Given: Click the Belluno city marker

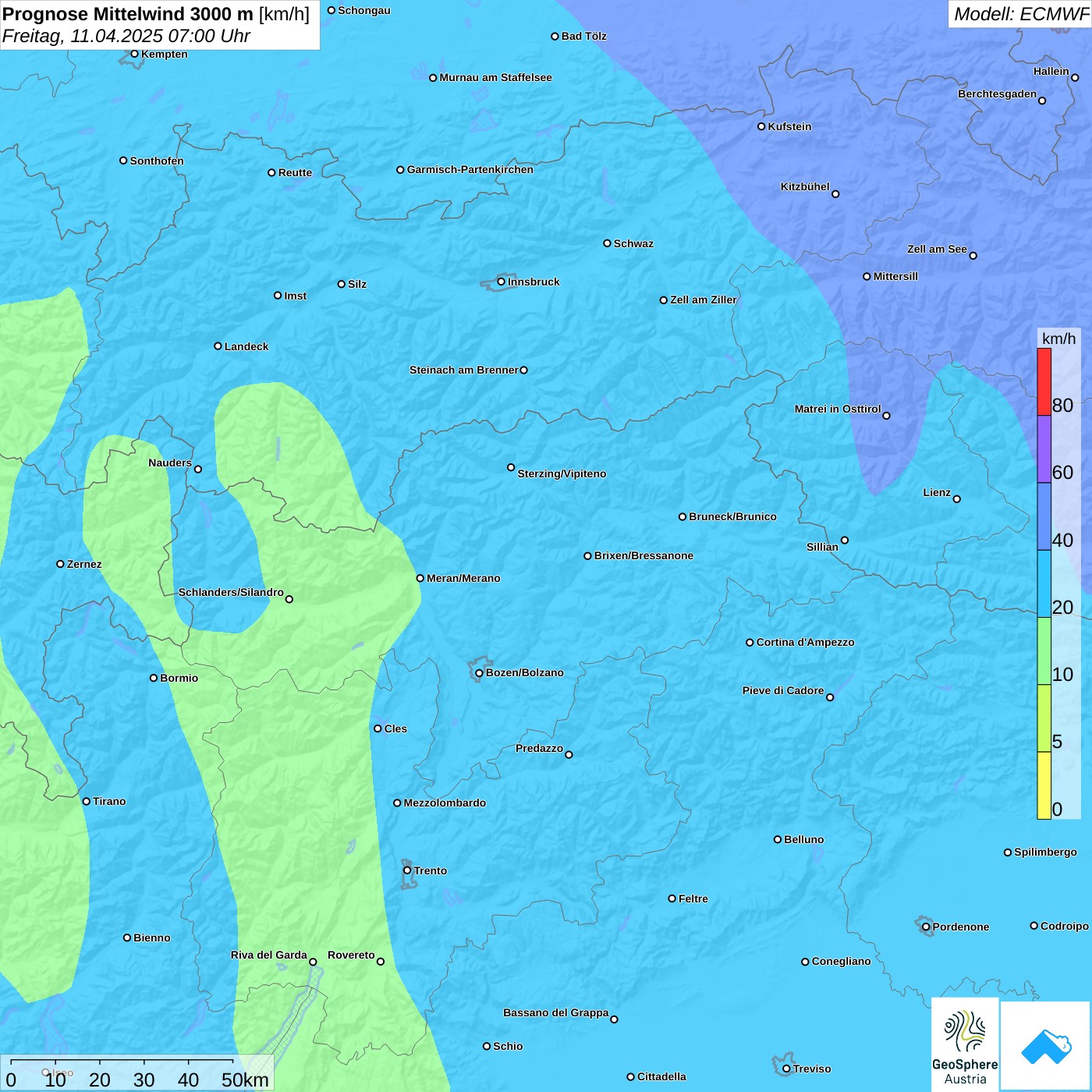Looking at the screenshot, I should (x=778, y=839).
